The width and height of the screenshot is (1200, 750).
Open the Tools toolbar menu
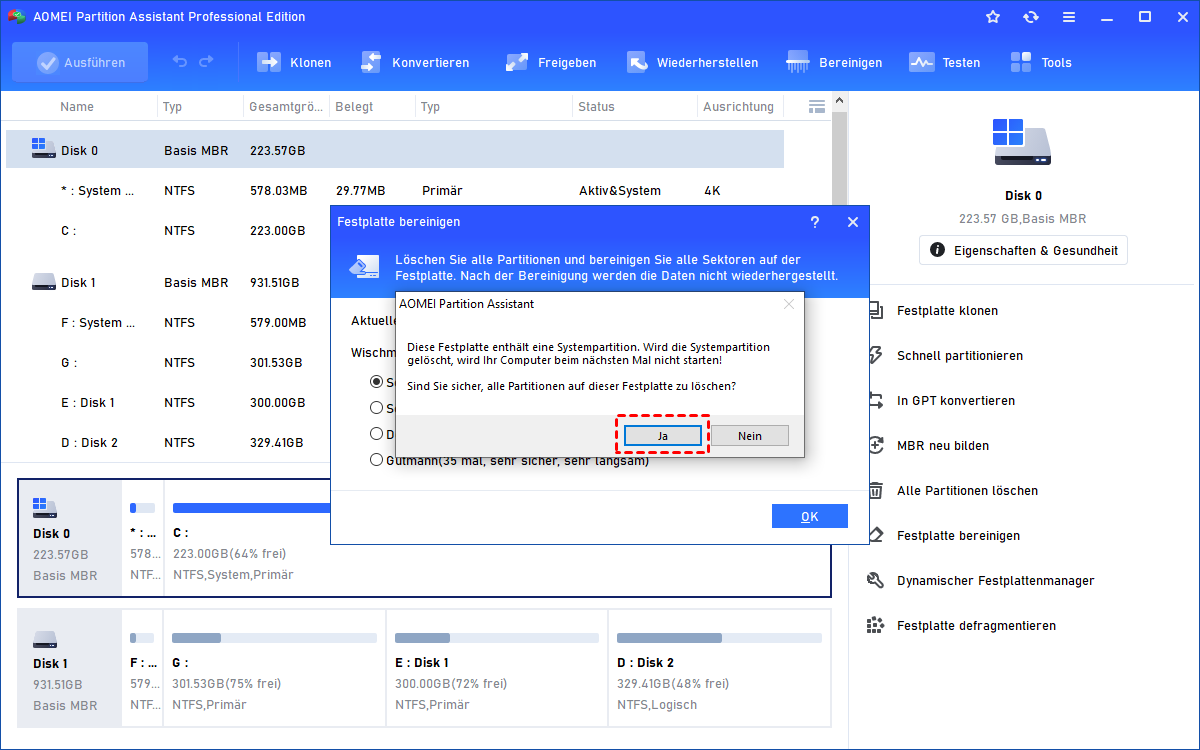tap(1040, 62)
